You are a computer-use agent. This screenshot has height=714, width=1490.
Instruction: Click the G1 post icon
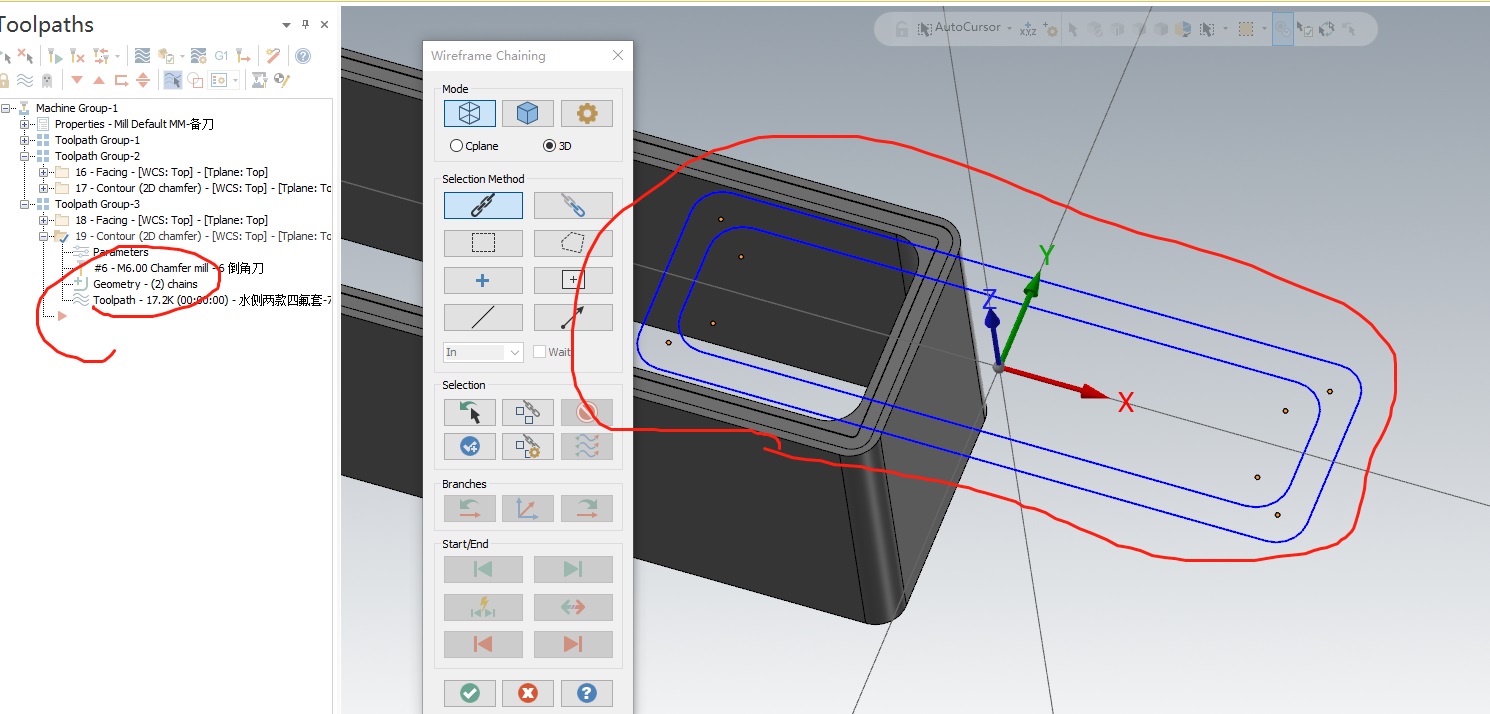coord(221,56)
